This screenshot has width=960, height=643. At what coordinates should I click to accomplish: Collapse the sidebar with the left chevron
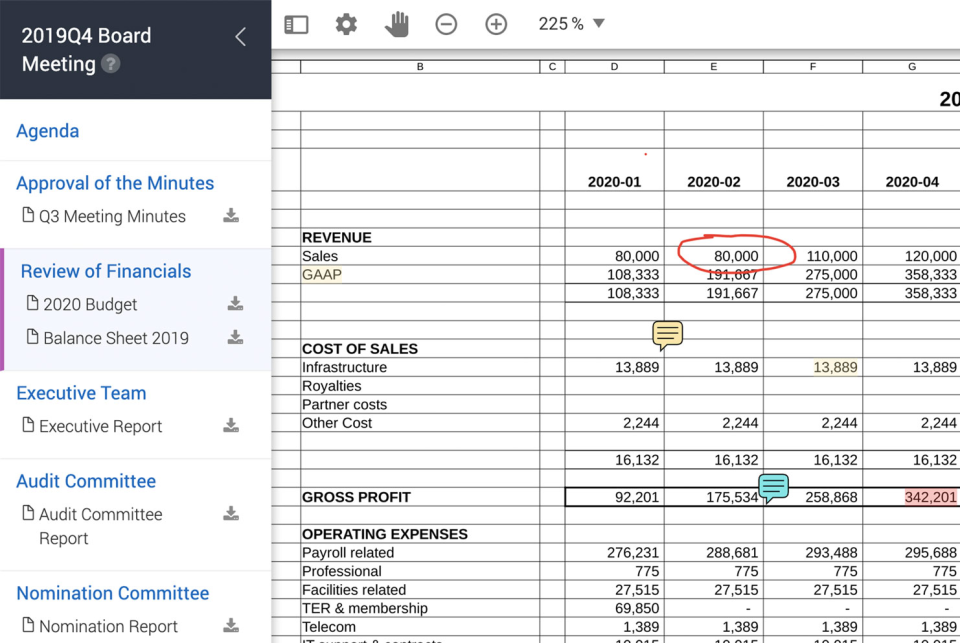coord(239,36)
